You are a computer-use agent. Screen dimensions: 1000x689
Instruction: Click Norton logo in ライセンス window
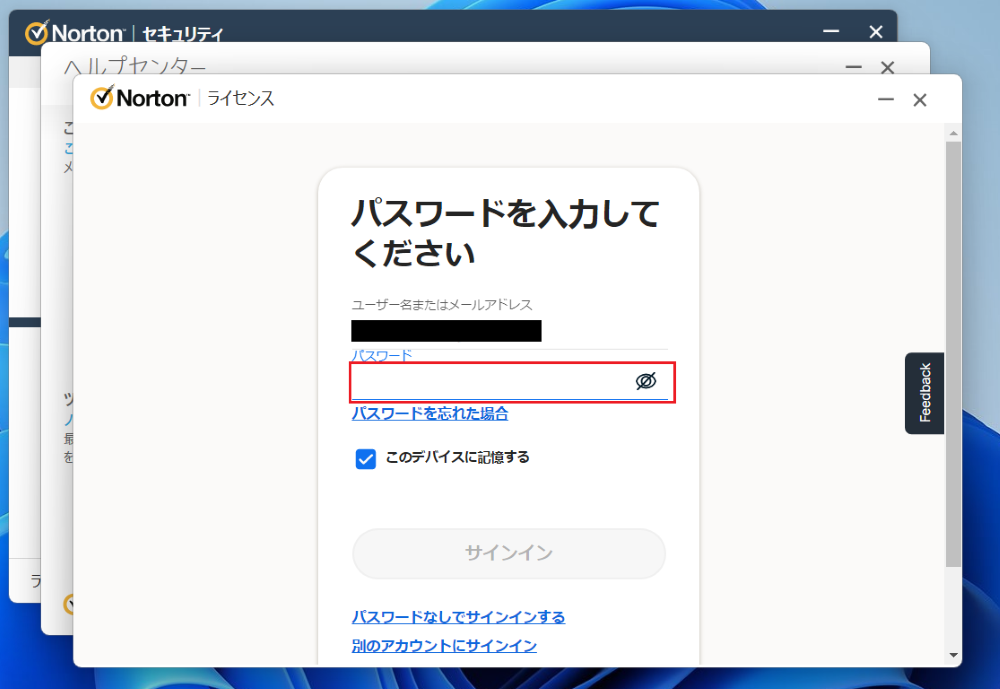point(140,98)
